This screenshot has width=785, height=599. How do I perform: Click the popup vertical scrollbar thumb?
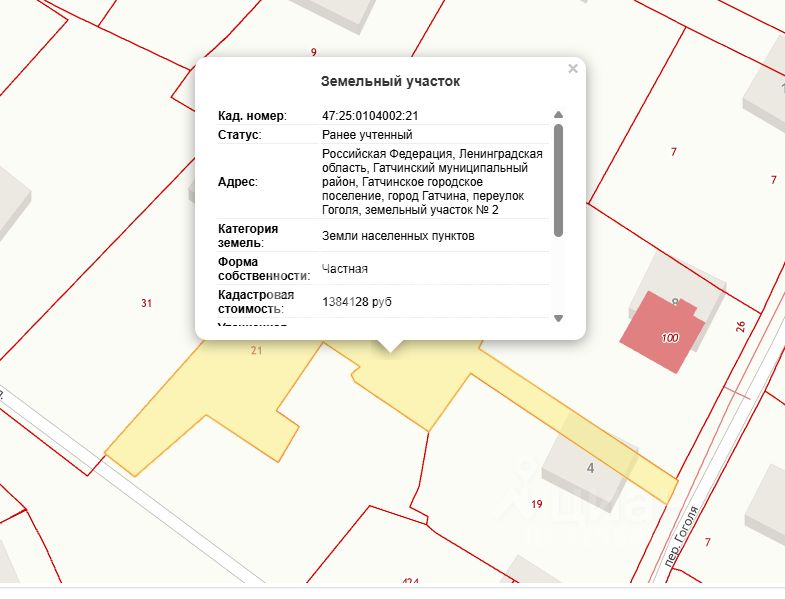(559, 180)
